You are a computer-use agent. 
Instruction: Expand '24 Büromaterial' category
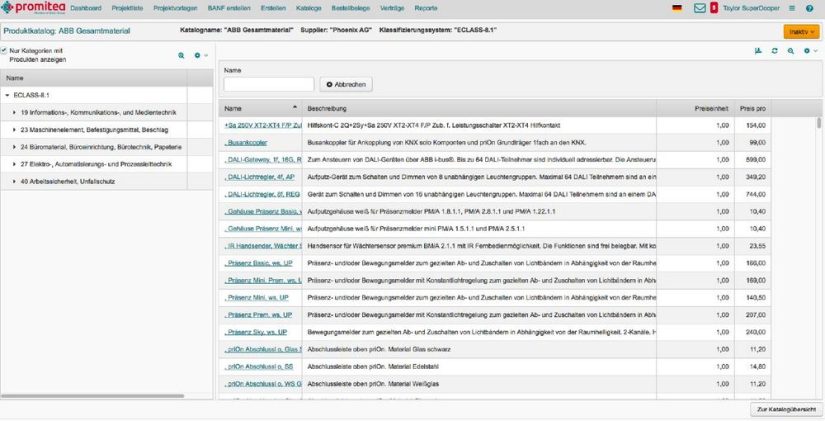14,147
